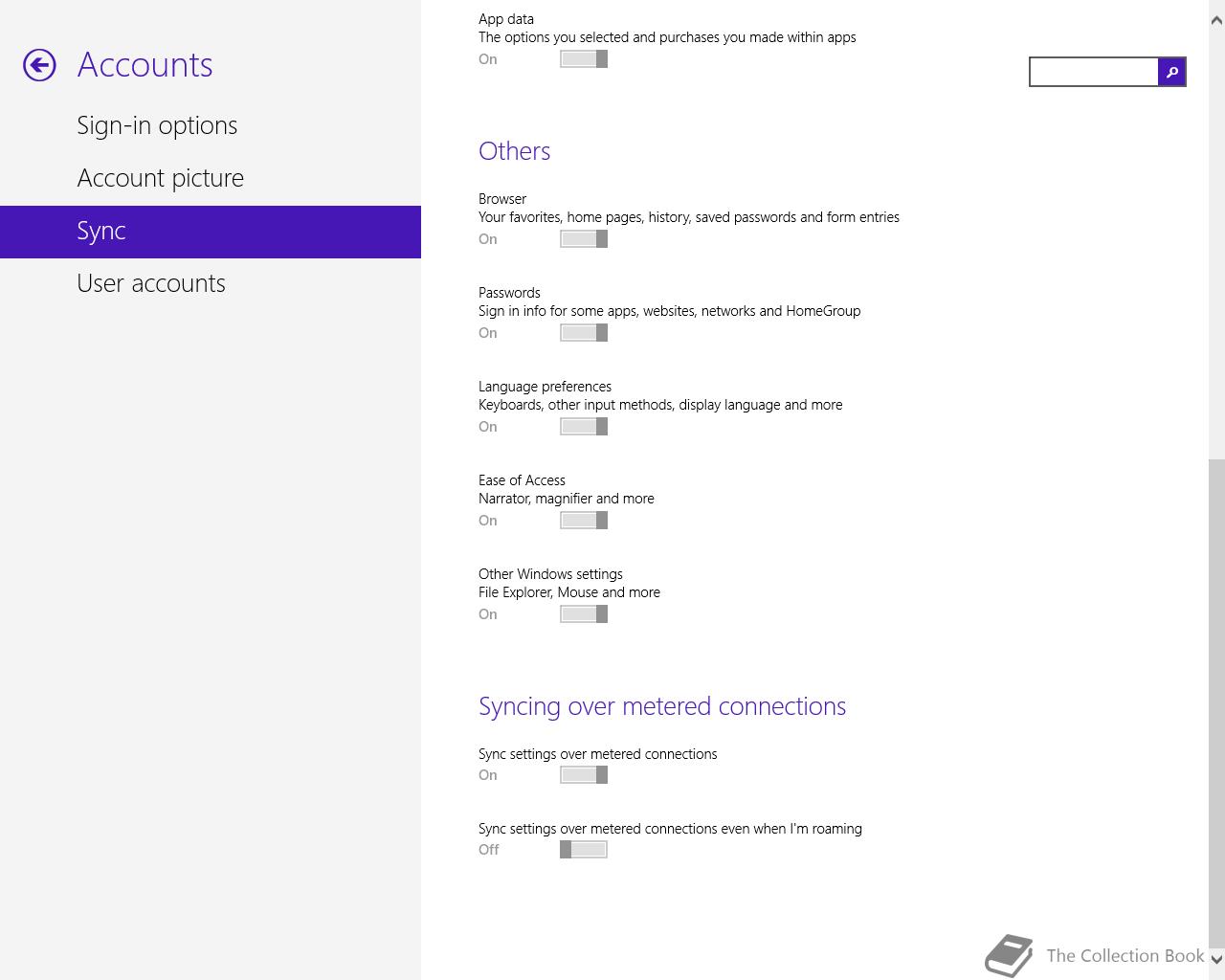Click the Other Windows settings label
The image size is (1225, 980).
tap(550, 574)
